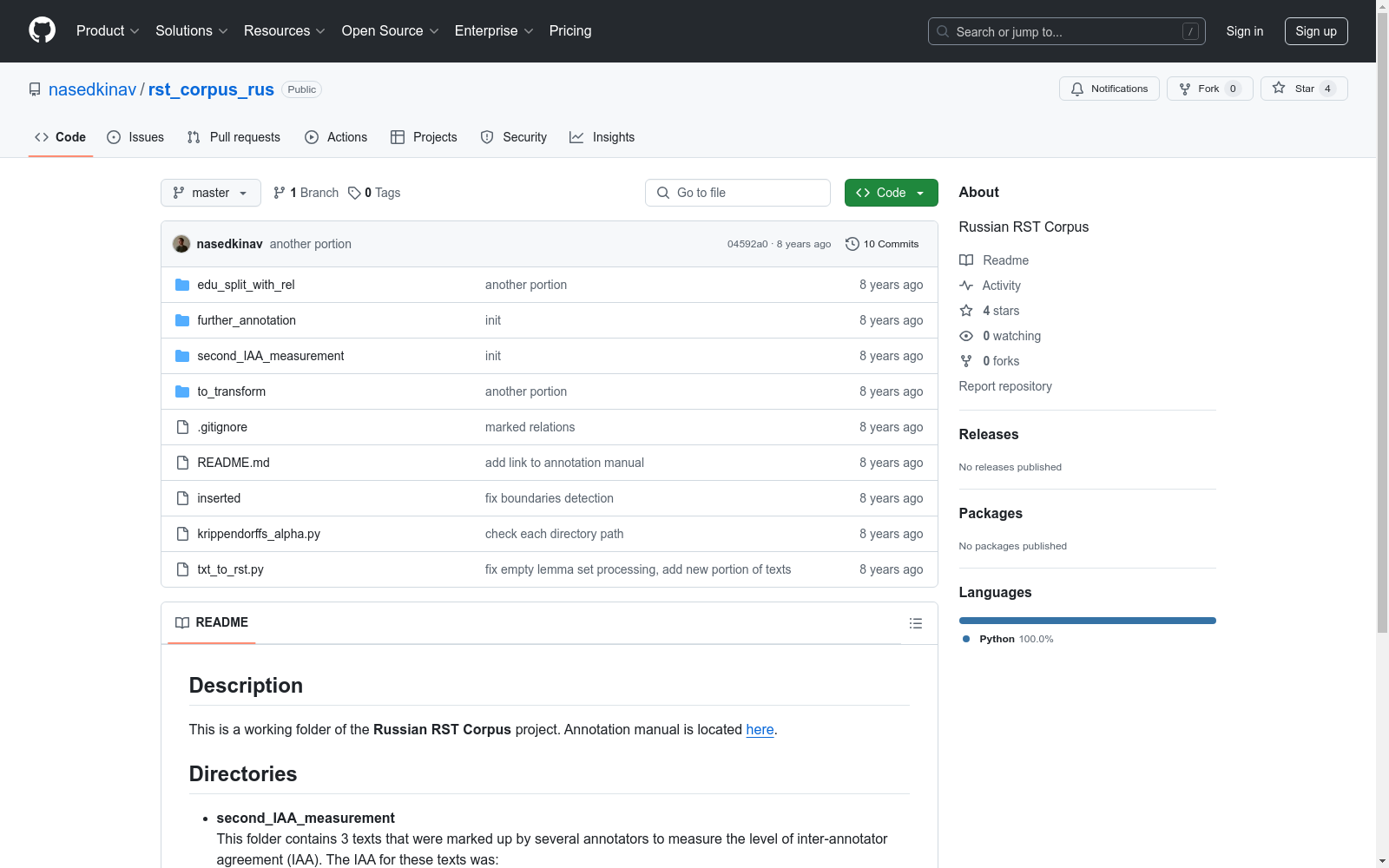This screenshot has width=1389, height=868.
Task: Open the master branch selector
Action: (x=211, y=193)
